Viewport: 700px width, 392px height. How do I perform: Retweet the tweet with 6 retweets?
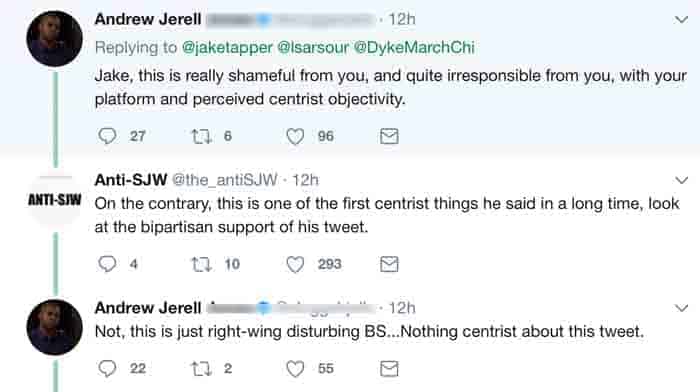pos(201,136)
